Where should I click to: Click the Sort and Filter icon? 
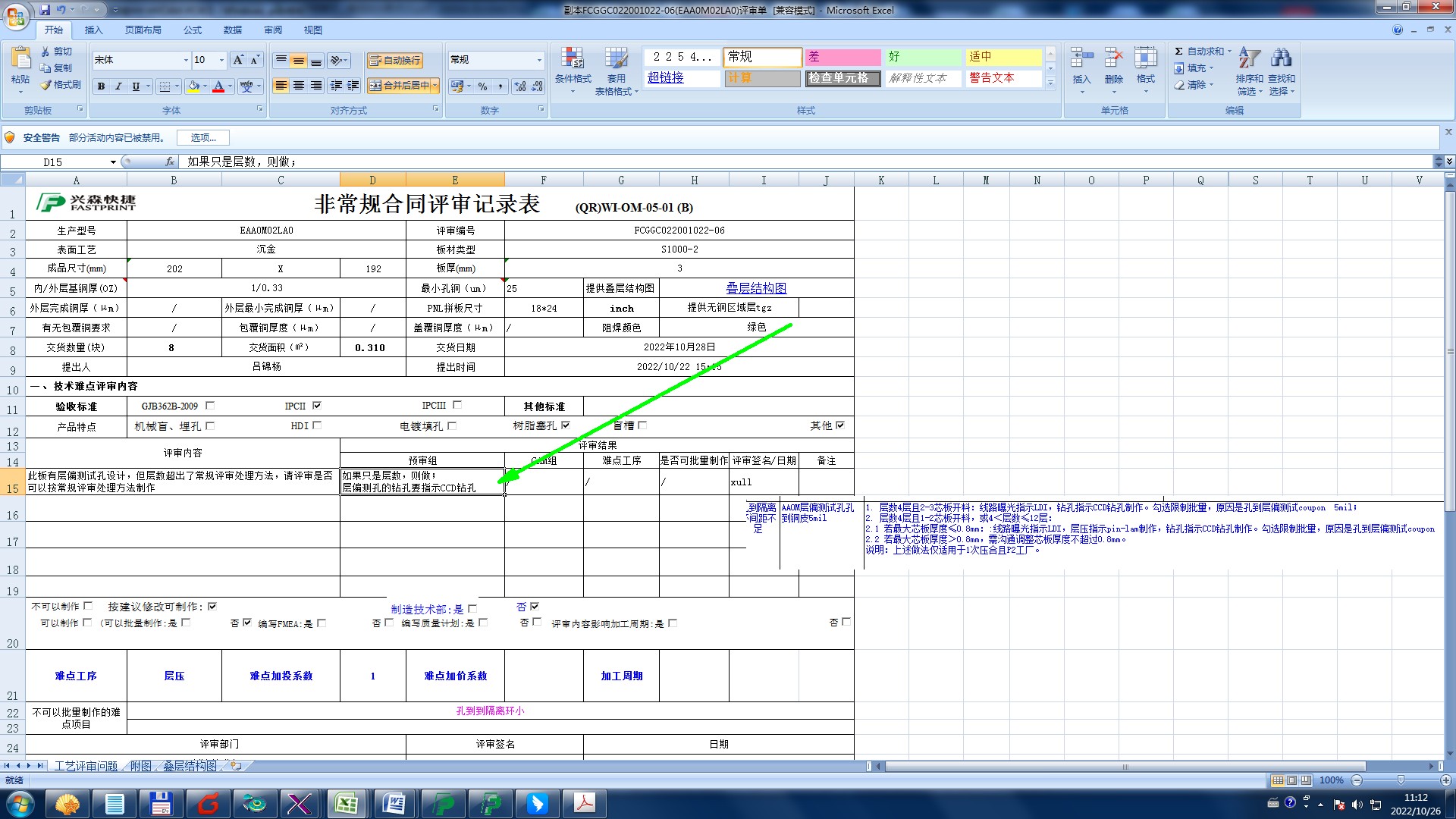[1248, 58]
